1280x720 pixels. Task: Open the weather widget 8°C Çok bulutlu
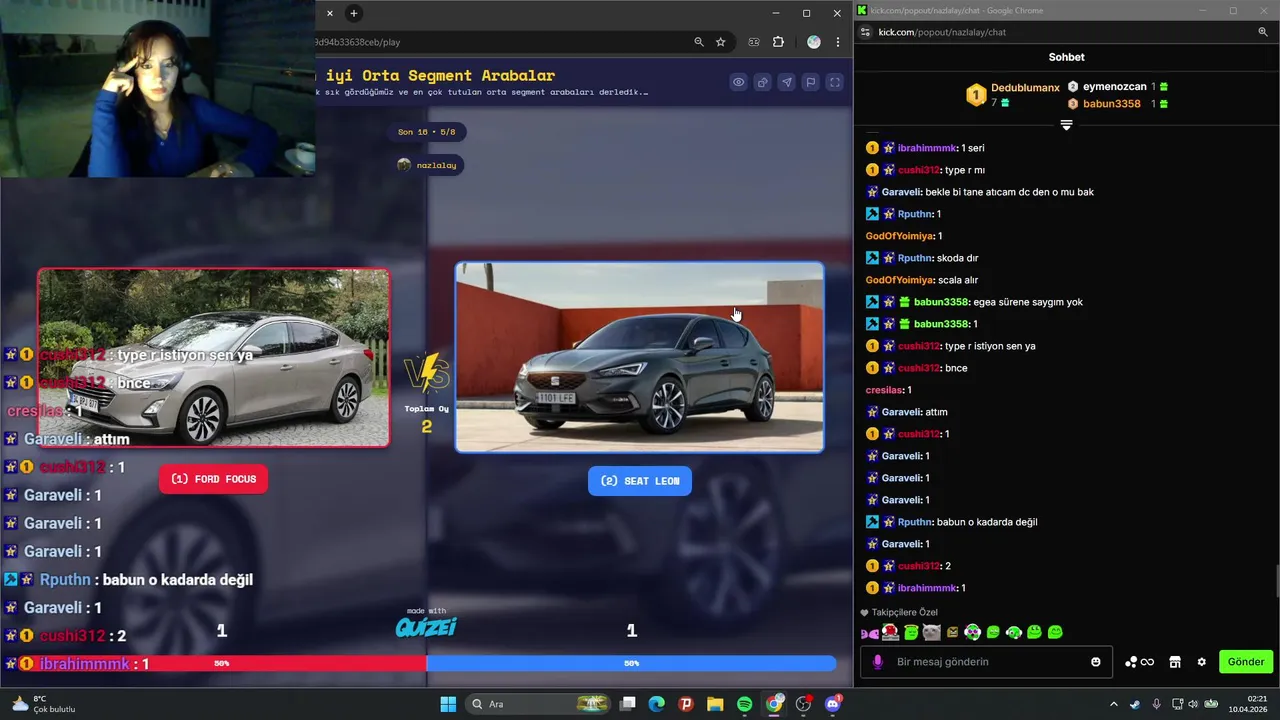click(42, 704)
